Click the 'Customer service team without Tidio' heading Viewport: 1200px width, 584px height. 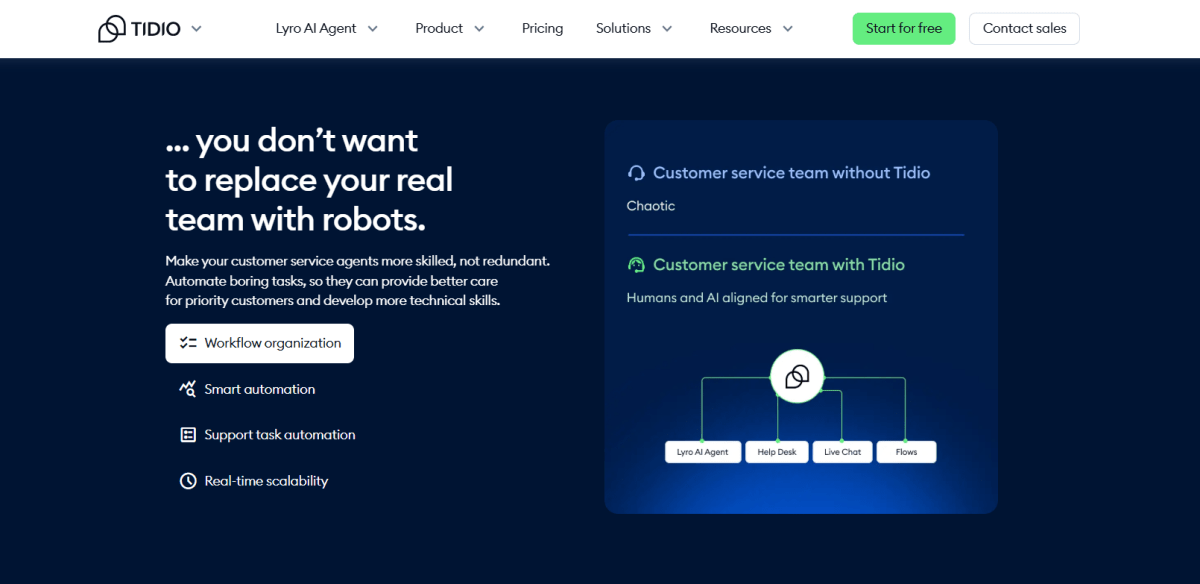(x=792, y=173)
